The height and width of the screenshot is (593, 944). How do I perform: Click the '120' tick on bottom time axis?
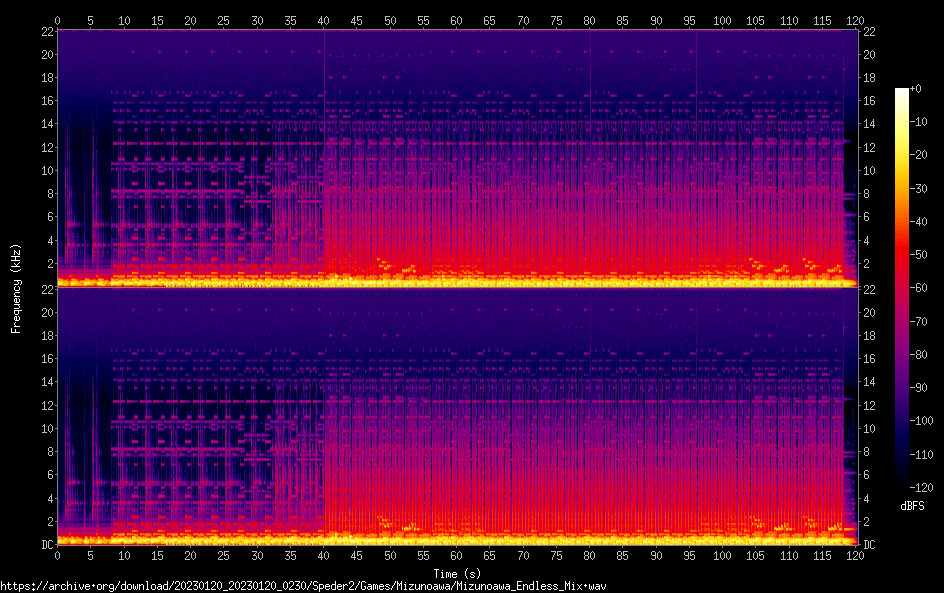tap(855, 555)
